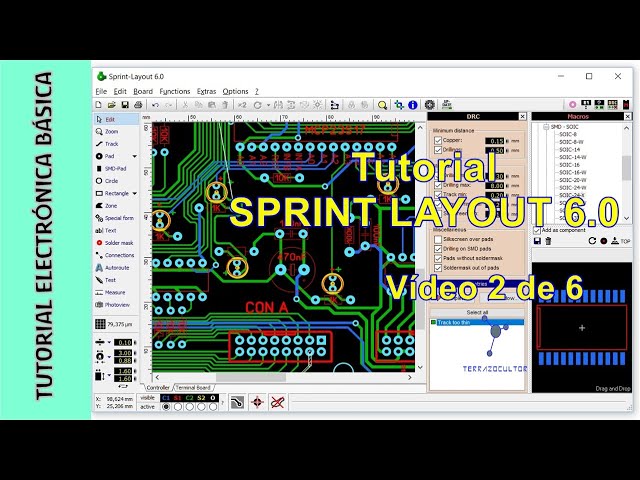Open the Extras menu
The image size is (640, 480).
pyautogui.click(x=207, y=91)
